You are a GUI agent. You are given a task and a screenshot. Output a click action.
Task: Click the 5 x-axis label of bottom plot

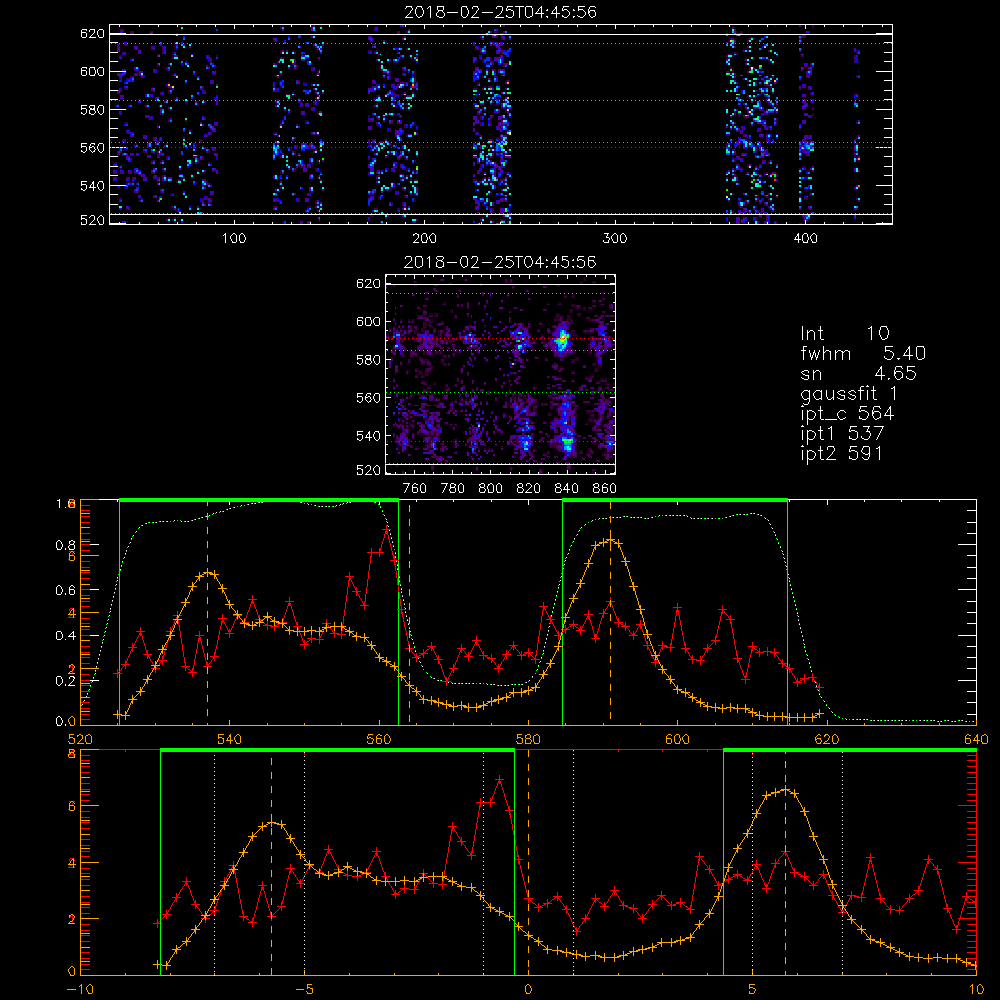click(x=753, y=990)
